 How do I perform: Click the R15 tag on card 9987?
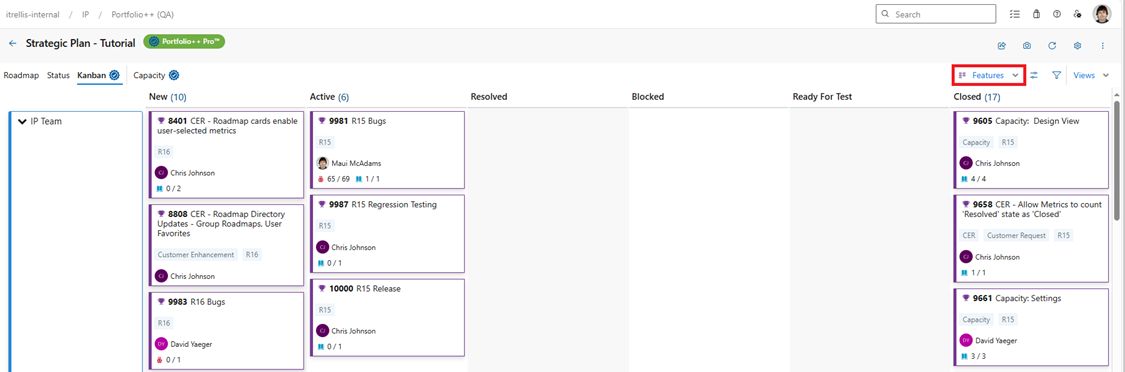pos(325,225)
